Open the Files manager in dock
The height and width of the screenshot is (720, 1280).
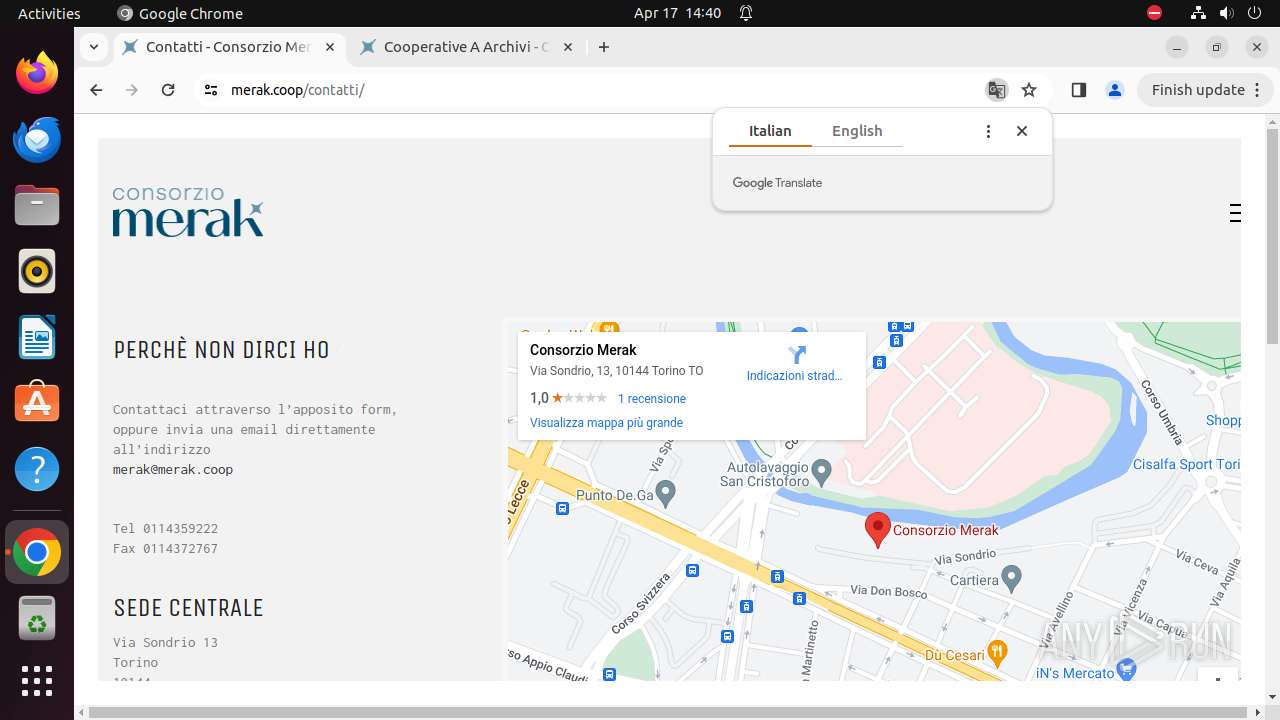tap(37, 205)
